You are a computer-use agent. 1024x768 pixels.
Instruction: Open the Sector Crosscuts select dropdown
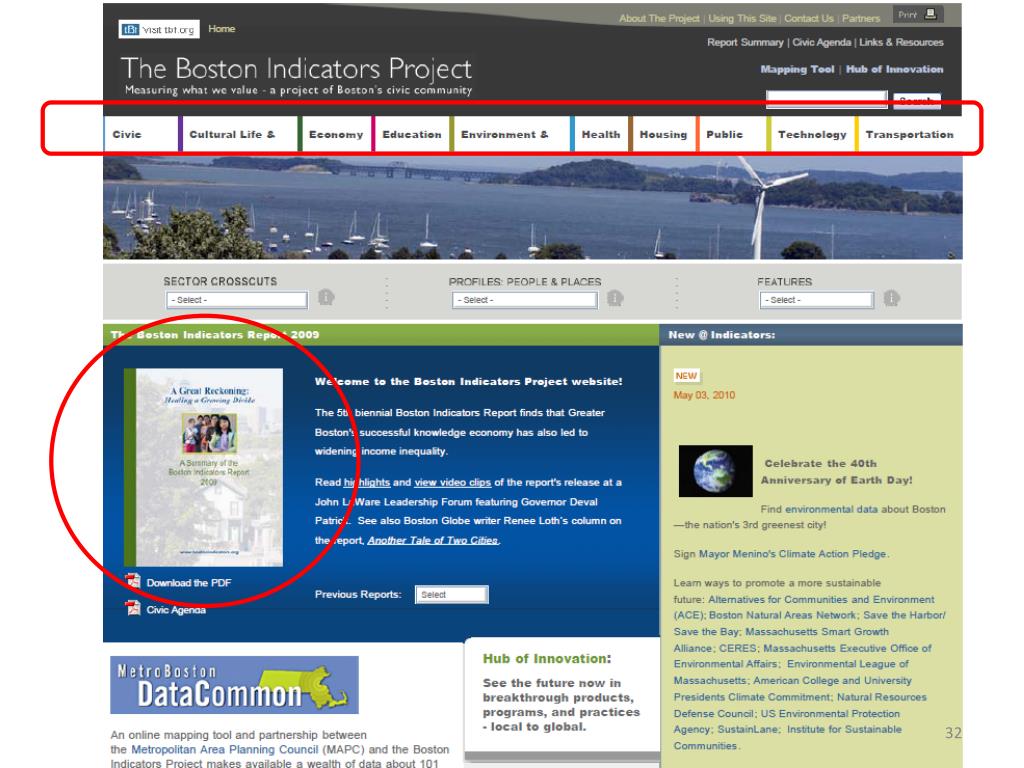coord(236,300)
